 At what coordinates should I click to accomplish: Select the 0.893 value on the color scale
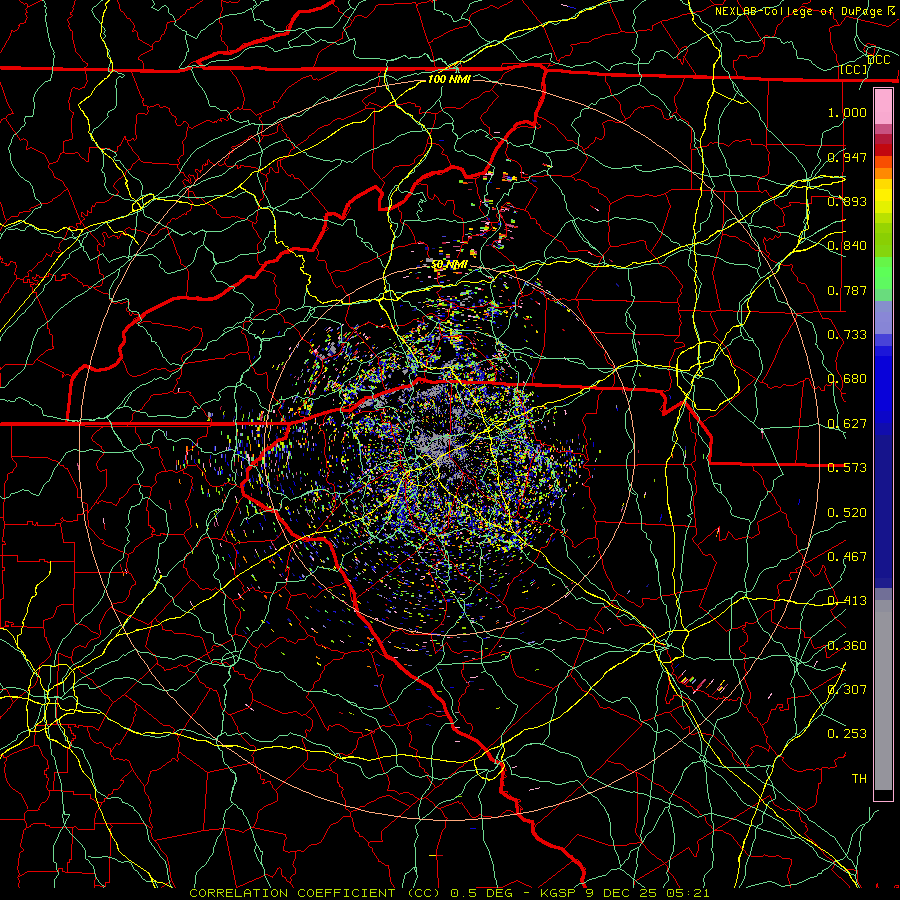847,201
